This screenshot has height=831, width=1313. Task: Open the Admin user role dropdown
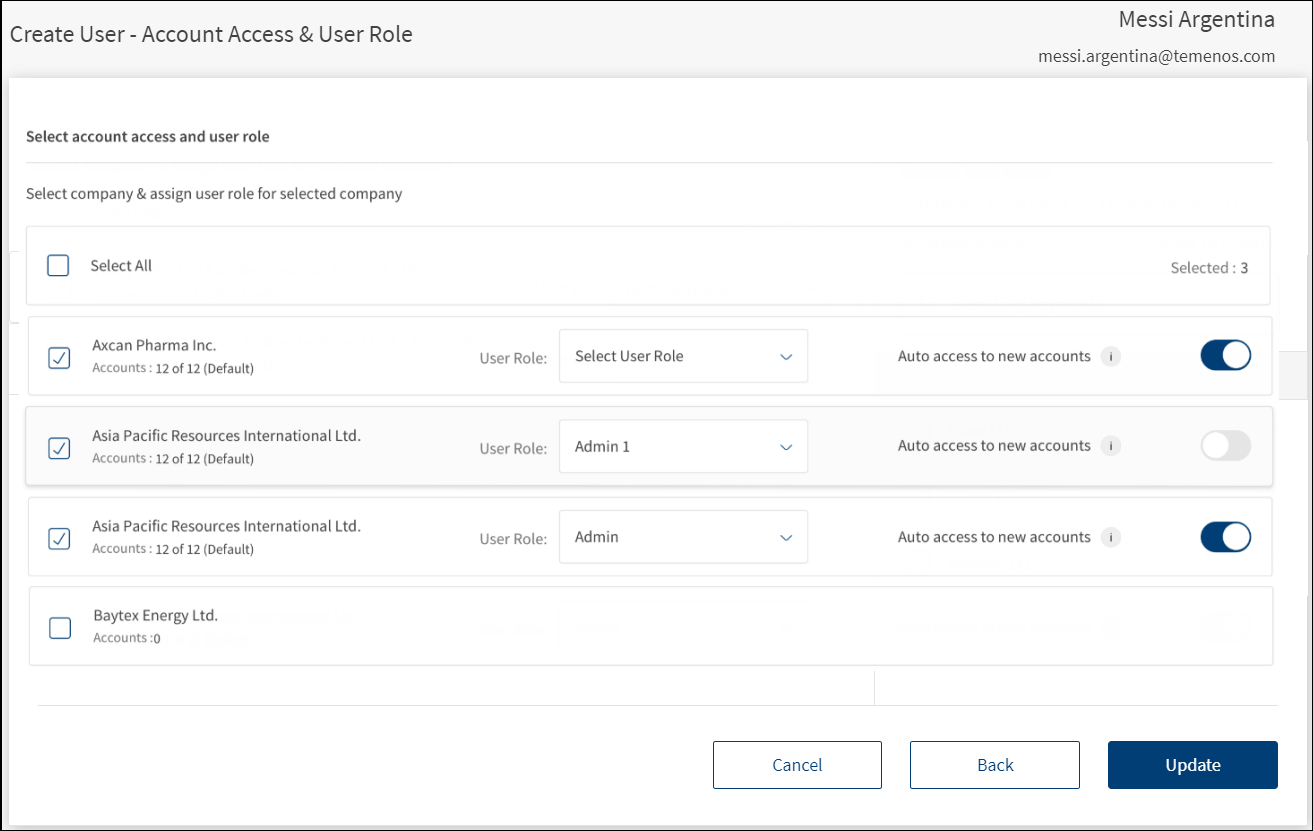click(x=683, y=537)
